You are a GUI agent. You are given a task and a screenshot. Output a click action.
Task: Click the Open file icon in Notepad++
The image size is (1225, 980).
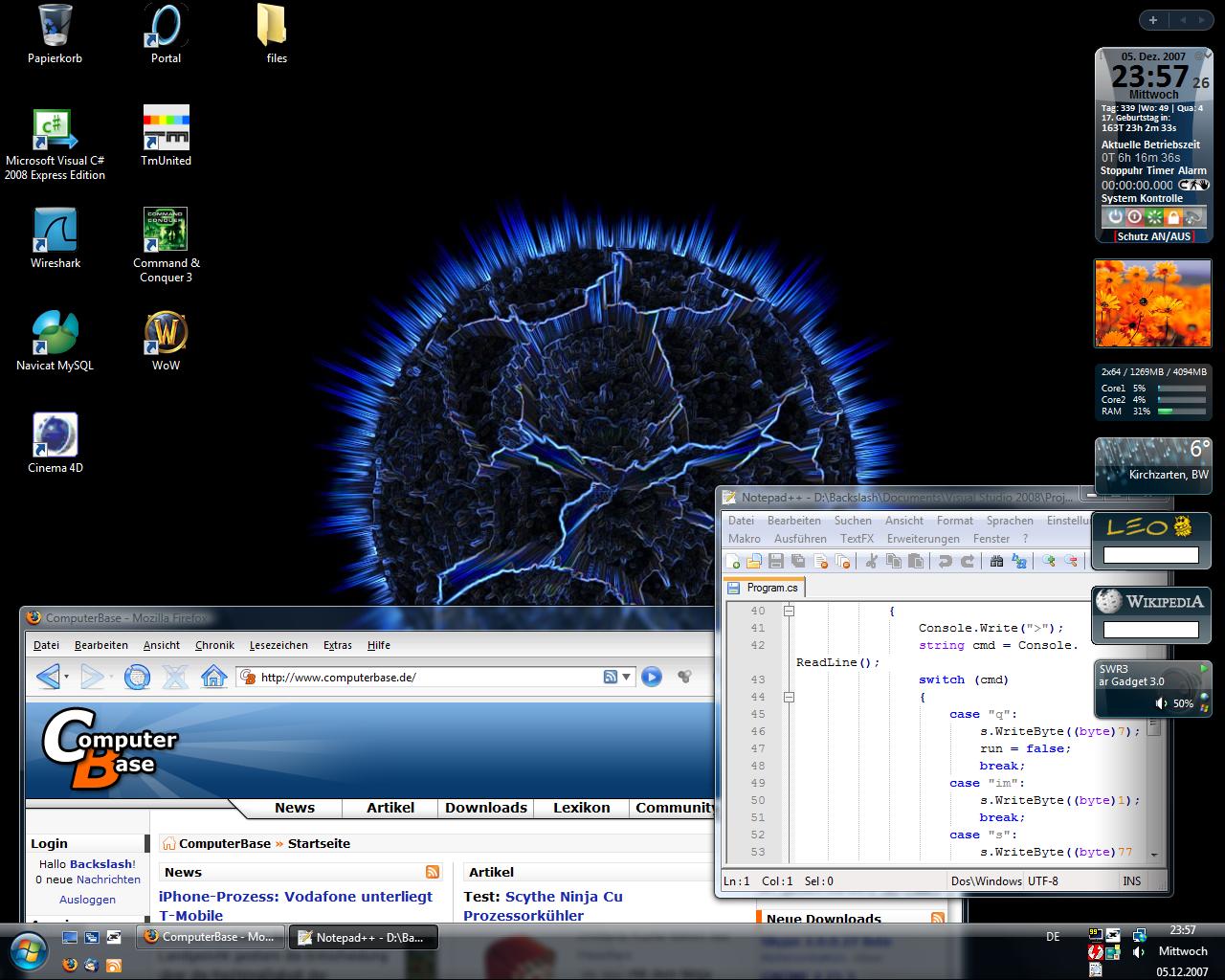(754, 561)
